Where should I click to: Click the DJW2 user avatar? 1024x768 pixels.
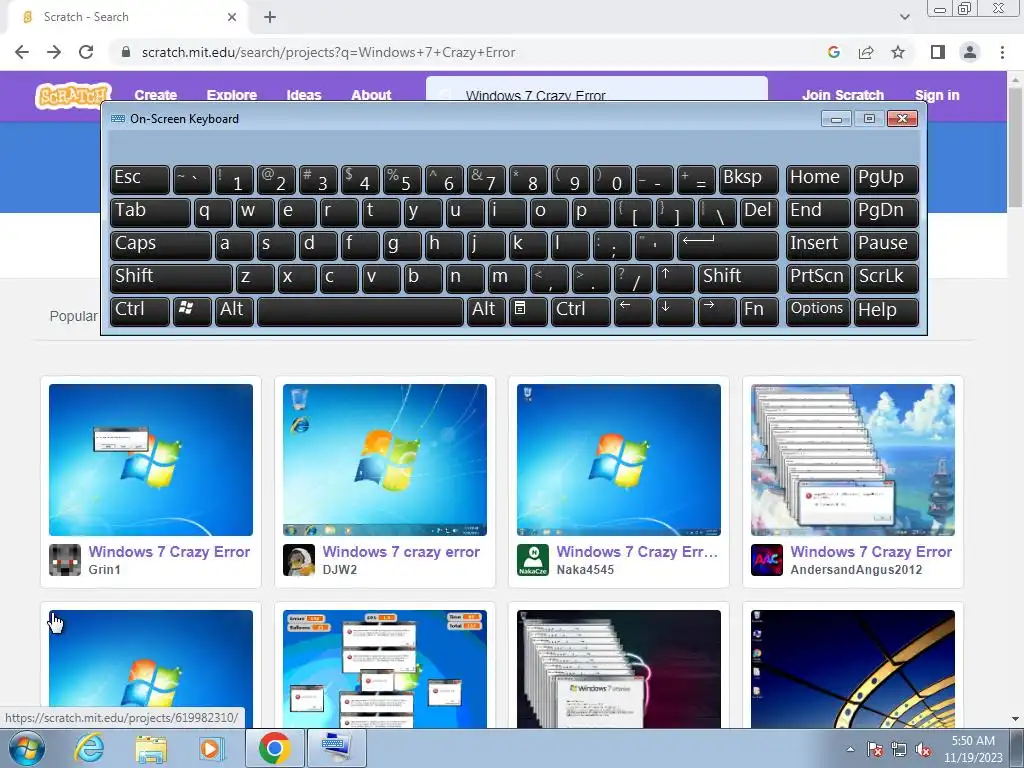298,560
